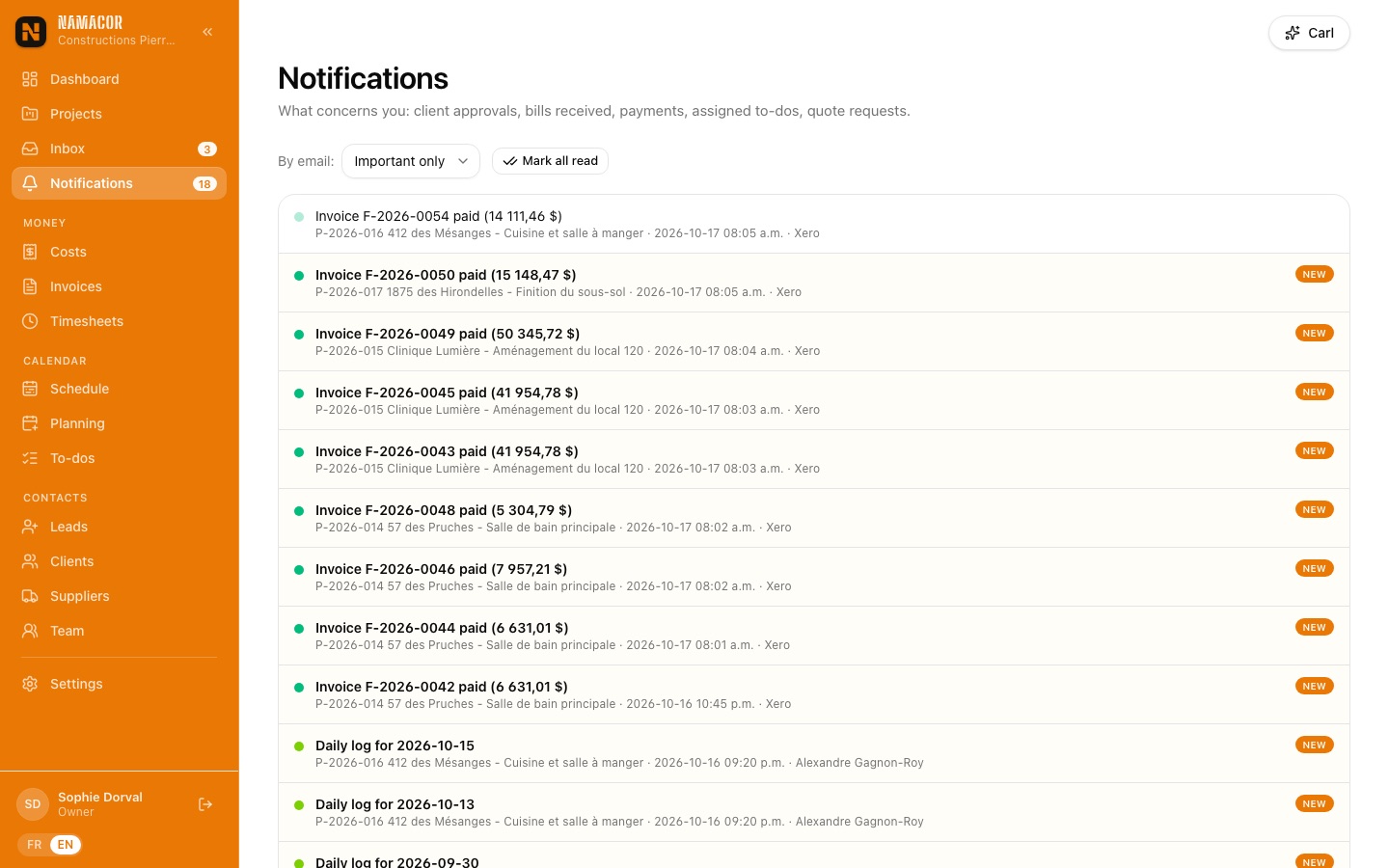Click the sparkle icon in Carl button

point(1293,33)
